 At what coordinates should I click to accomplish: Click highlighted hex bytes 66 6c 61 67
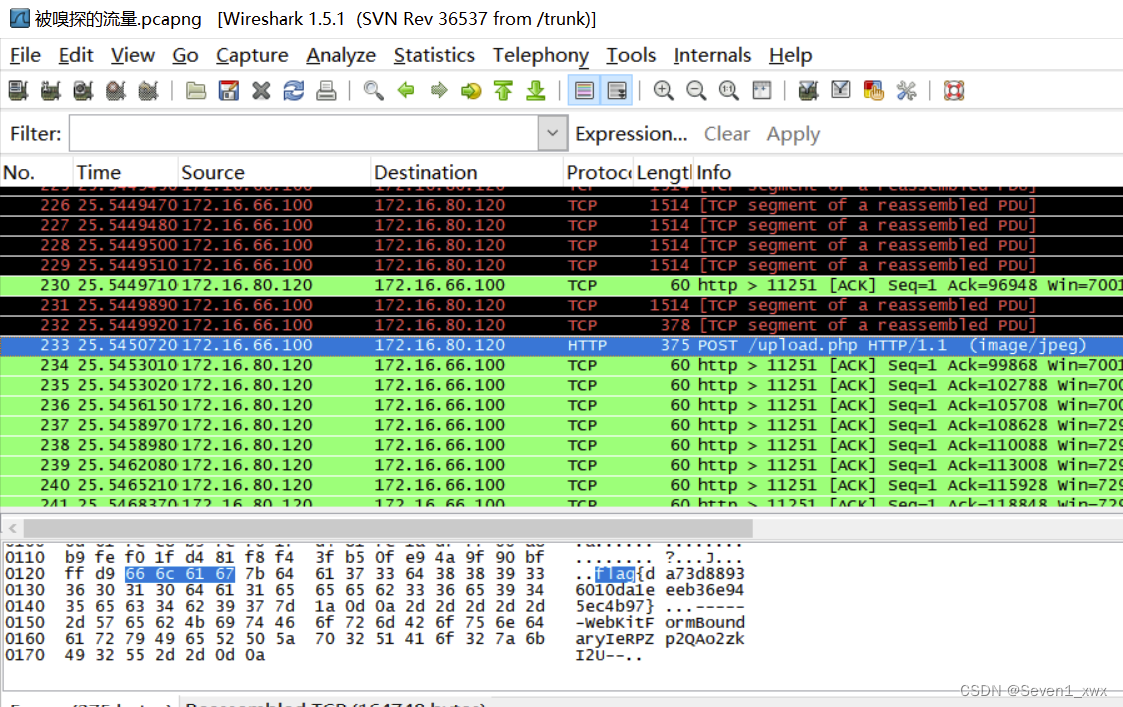[179, 574]
